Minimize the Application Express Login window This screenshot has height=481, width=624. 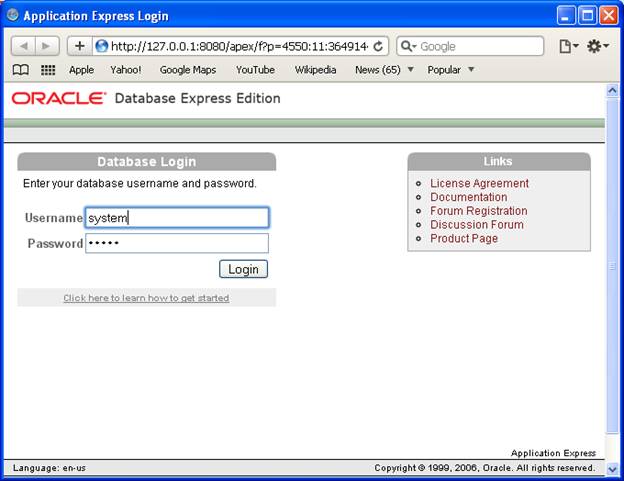[x=566, y=16]
